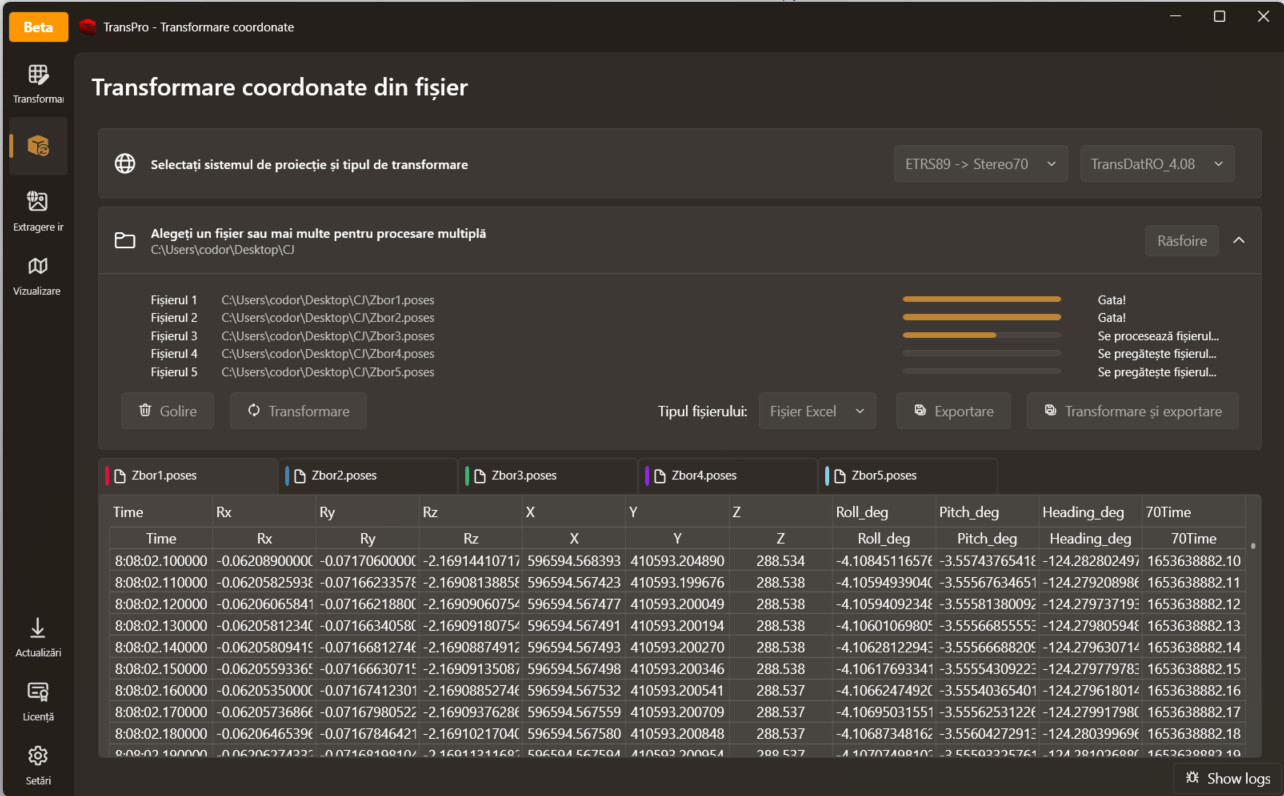
Task: Click the folder icon beside file chooser
Action: pyautogui.click(x=125, y=241)
